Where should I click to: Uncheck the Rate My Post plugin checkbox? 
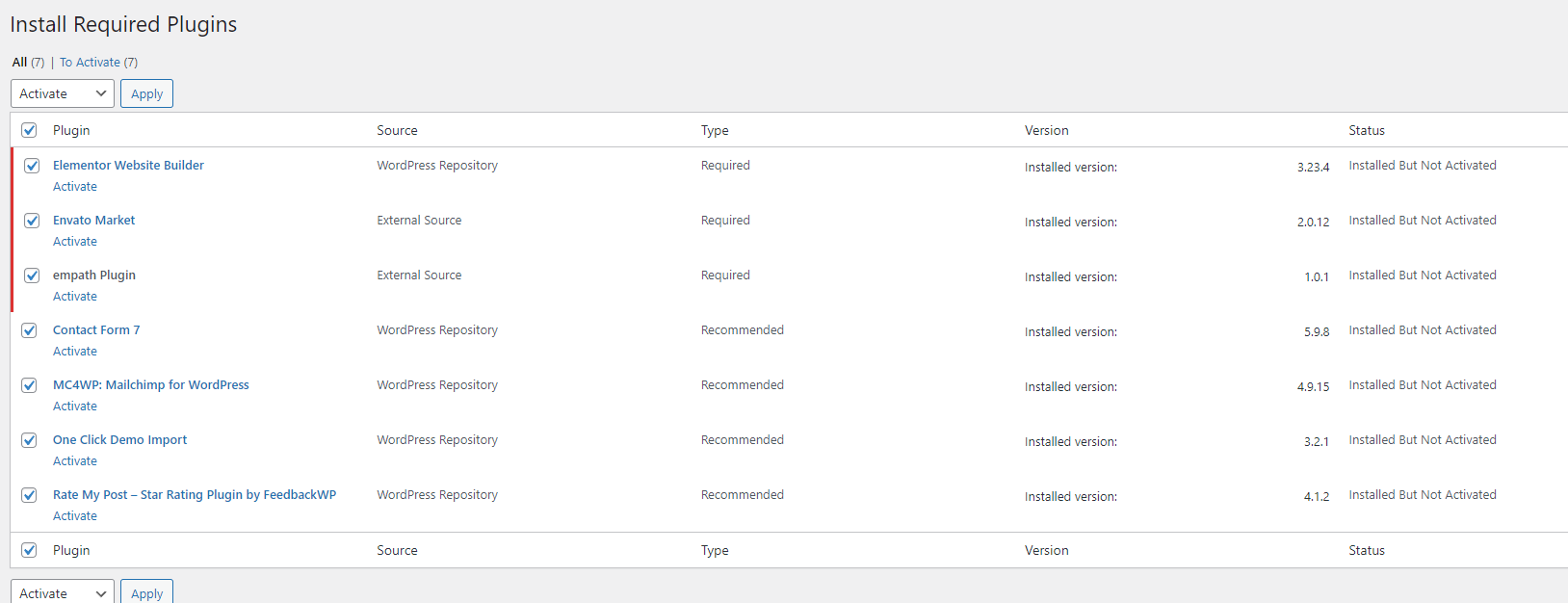click(30, 495)
